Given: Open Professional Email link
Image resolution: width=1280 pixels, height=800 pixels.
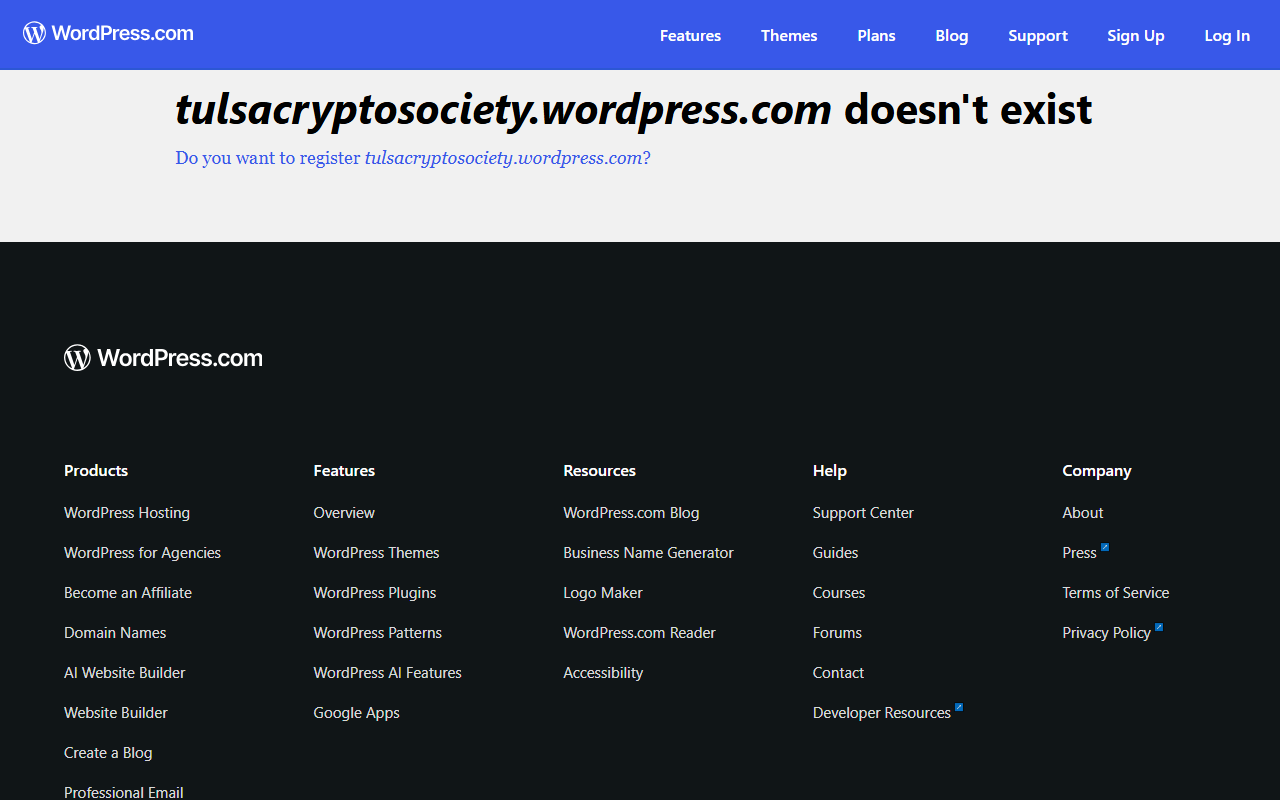Looking at the screenshot, I should tap(124, 792).
